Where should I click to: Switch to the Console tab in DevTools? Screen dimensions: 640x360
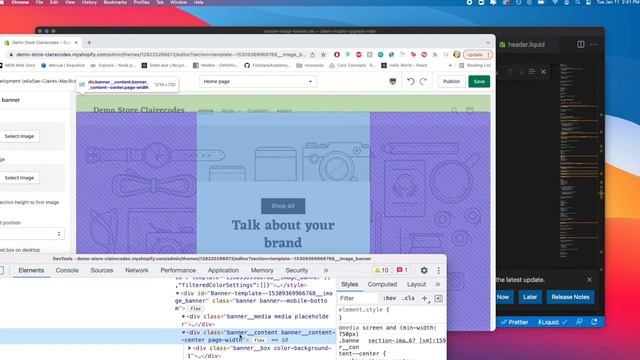click(x=67, y=270)
